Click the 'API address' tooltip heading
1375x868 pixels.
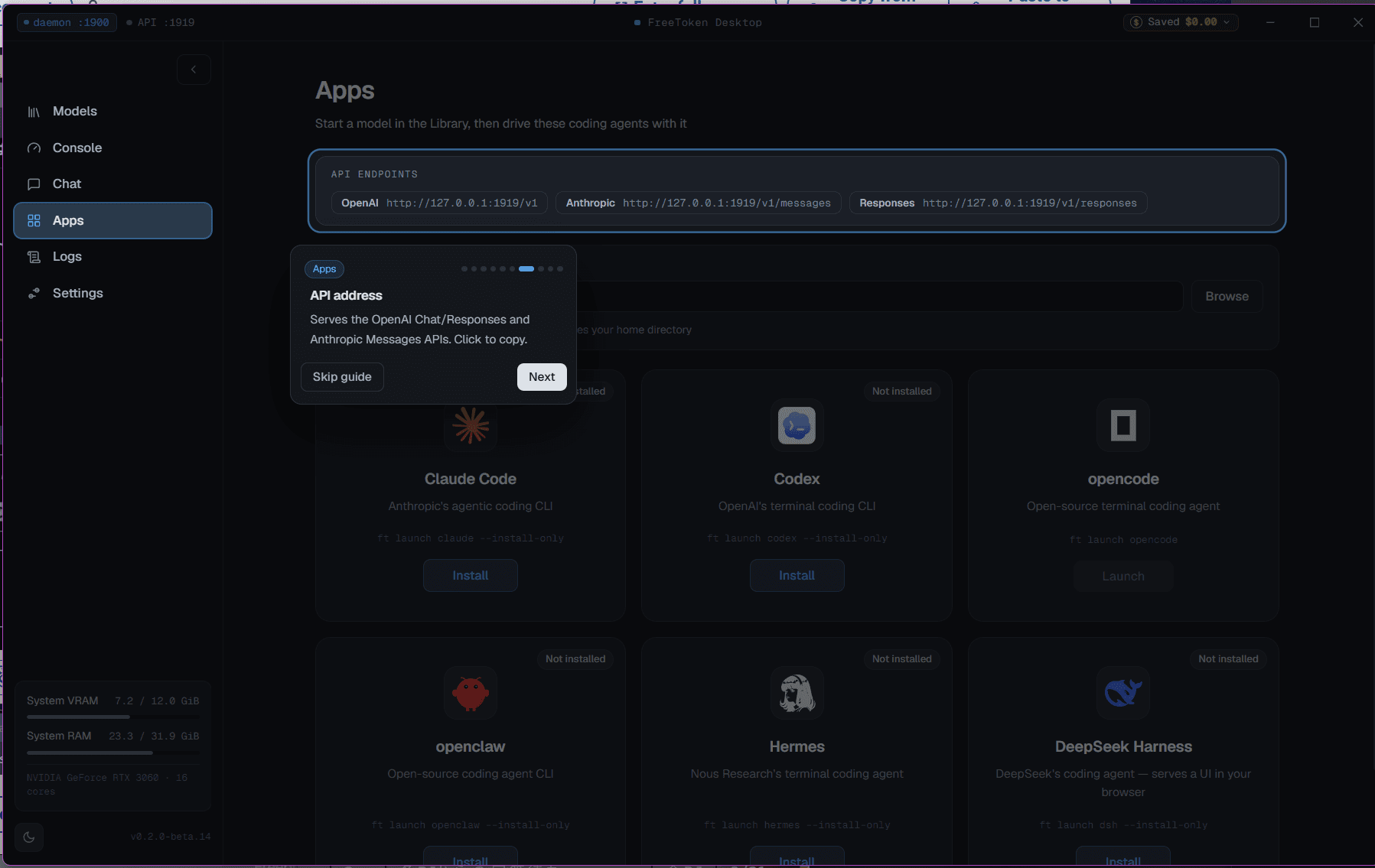pyautogui.click(x=346, y=296)
